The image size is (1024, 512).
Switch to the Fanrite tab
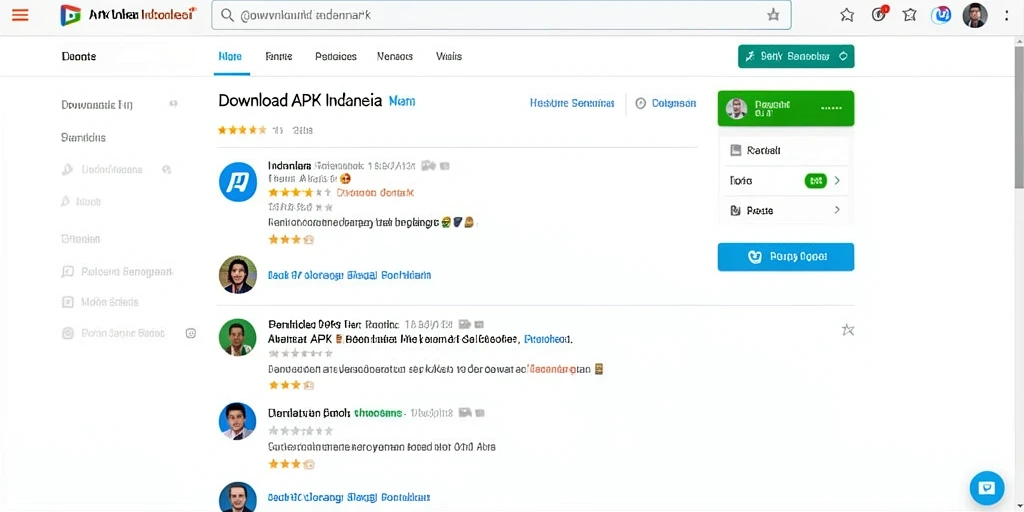pyautogui.click(x=279, y=56)
